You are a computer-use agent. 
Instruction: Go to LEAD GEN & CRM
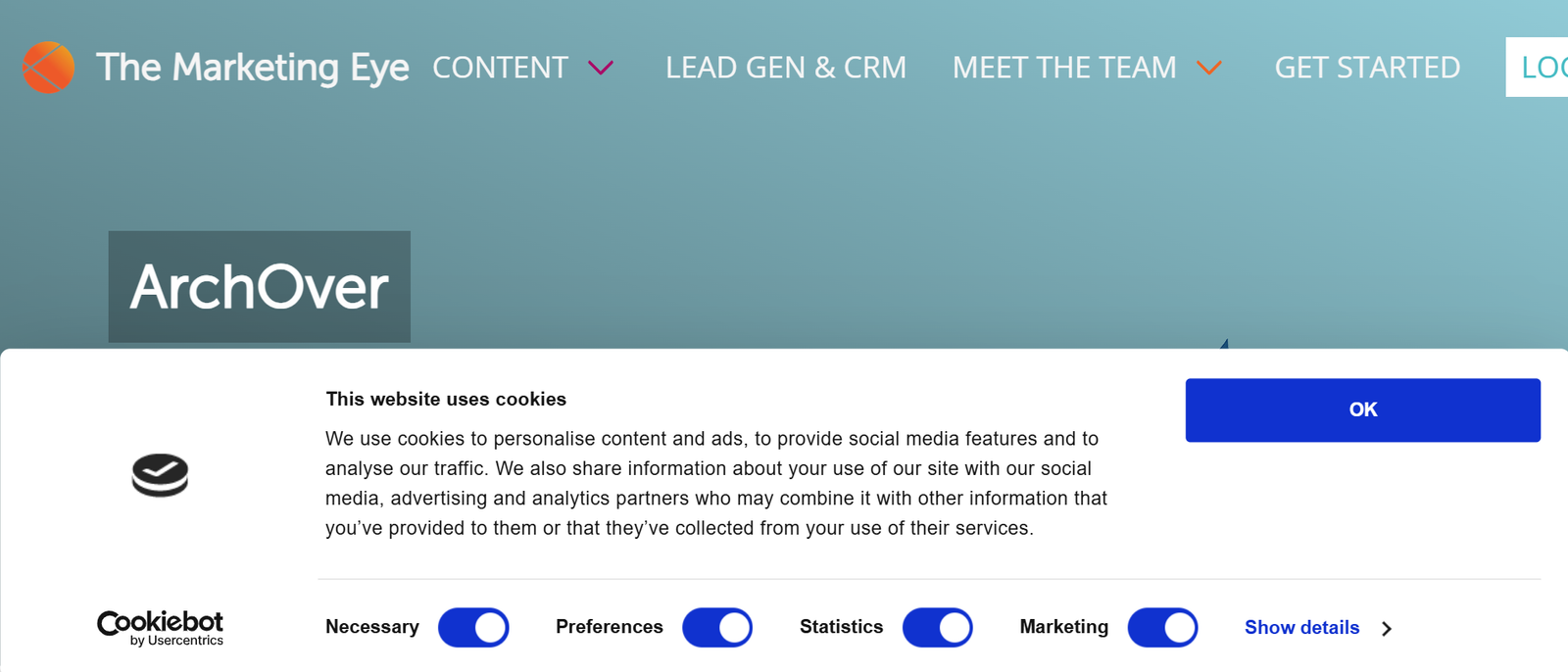(786, 68)
